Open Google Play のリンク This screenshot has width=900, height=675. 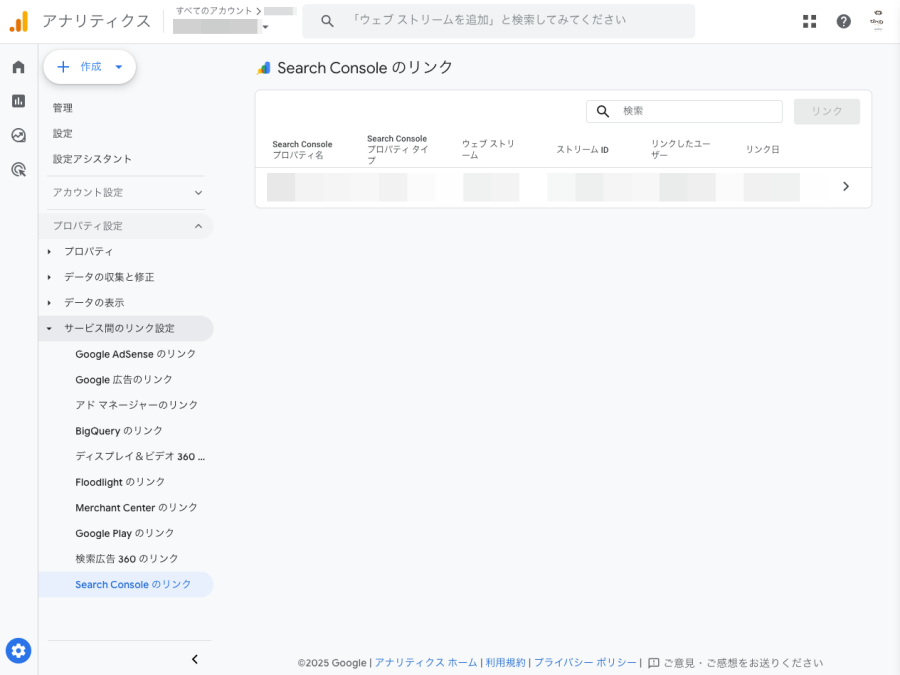(x=125, y=533)
